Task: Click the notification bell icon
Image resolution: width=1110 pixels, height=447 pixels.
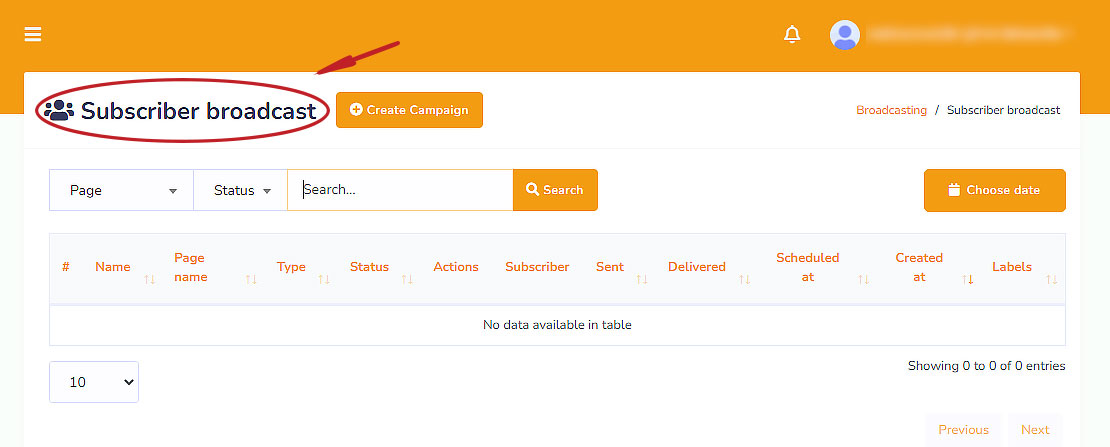Action: 792,35
